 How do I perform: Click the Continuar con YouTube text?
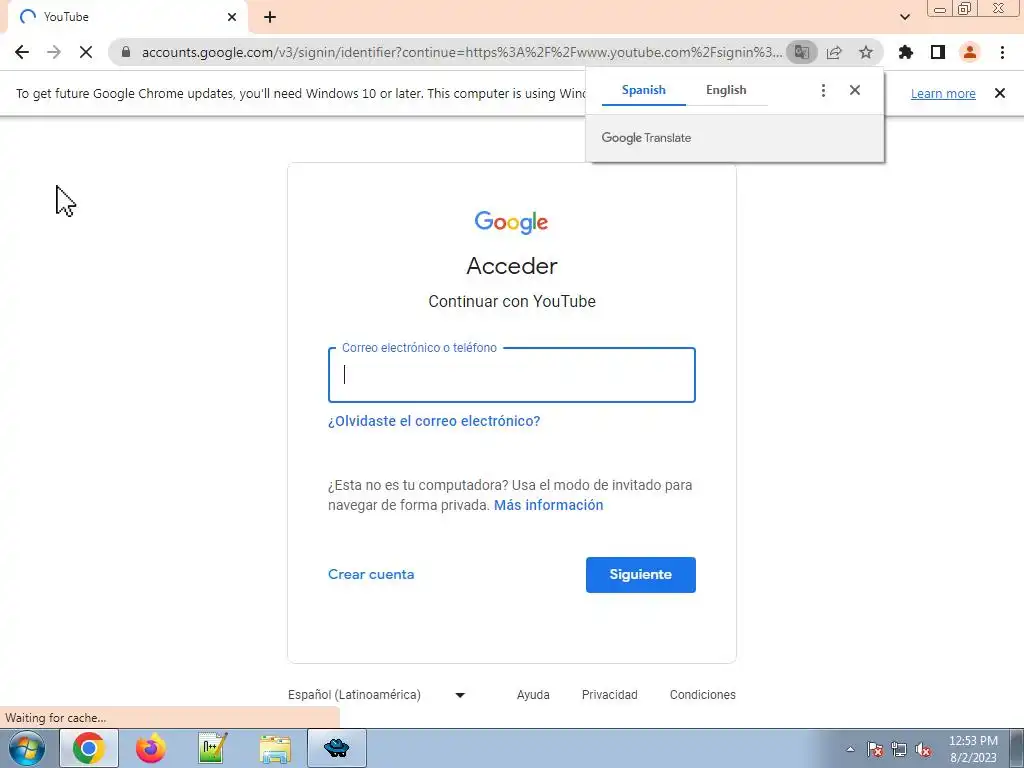click(512, 302)
